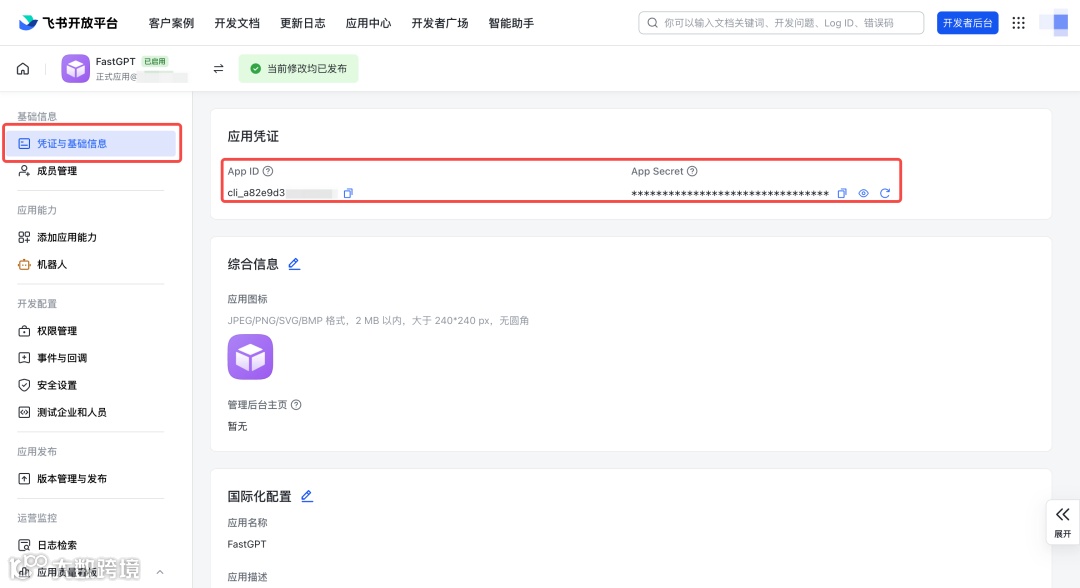Click the purple cube application icon thumbnail
1080x588 pixels.
(x=250, y=357)
